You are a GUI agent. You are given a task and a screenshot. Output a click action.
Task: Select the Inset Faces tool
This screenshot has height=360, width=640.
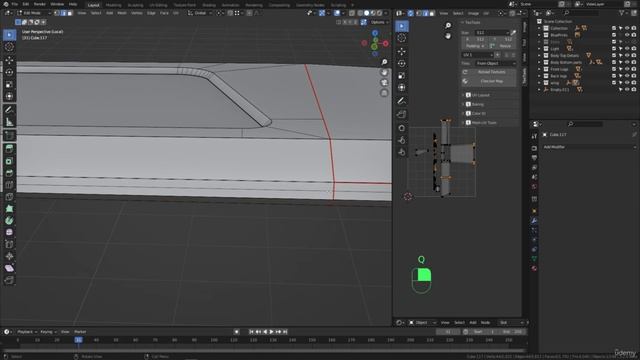coord(9,161)
